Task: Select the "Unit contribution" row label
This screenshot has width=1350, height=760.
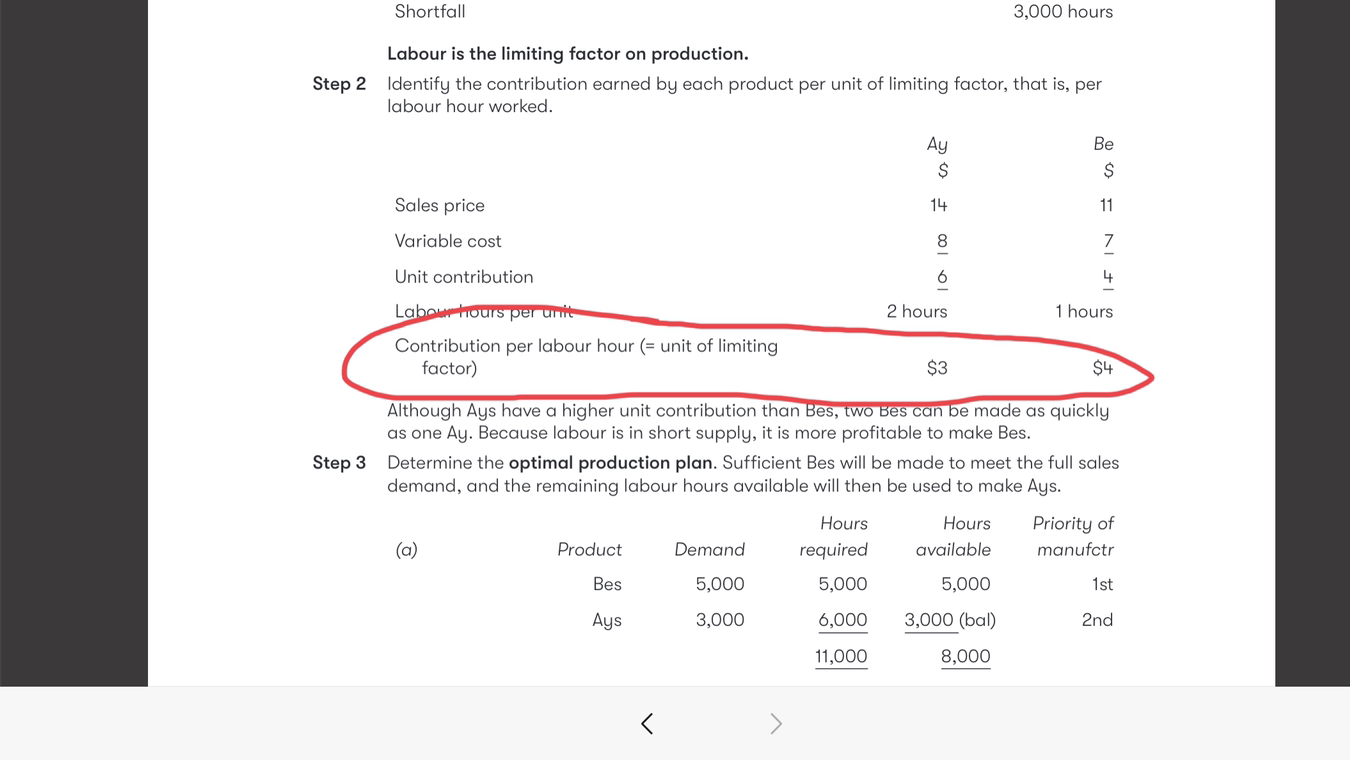Action: pos(464,277)
